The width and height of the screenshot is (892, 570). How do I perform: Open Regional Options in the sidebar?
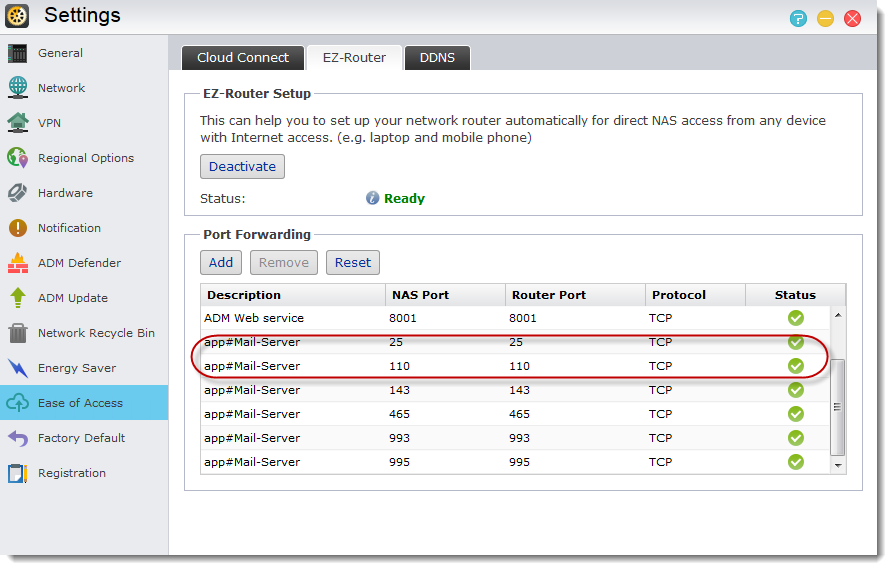[84, 158]
